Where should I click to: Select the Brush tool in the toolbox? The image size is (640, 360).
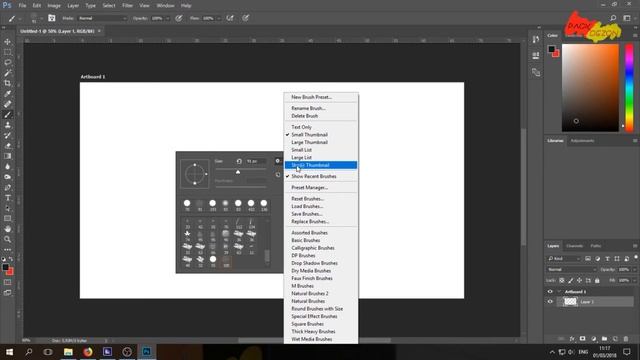pyautogui.click(x=7, y=115)
